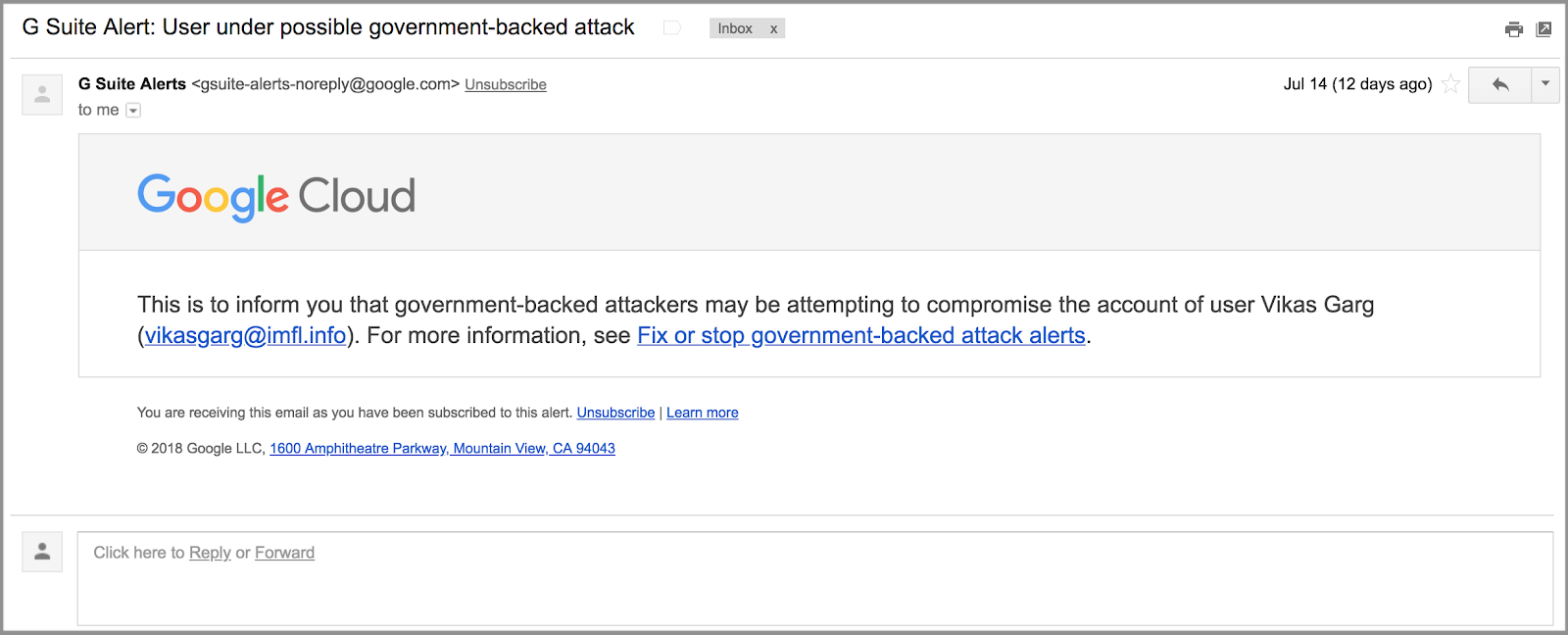Reply with the arrow button
The width and height of the screenshot is (1568, 635).
tap(1499, 84)
